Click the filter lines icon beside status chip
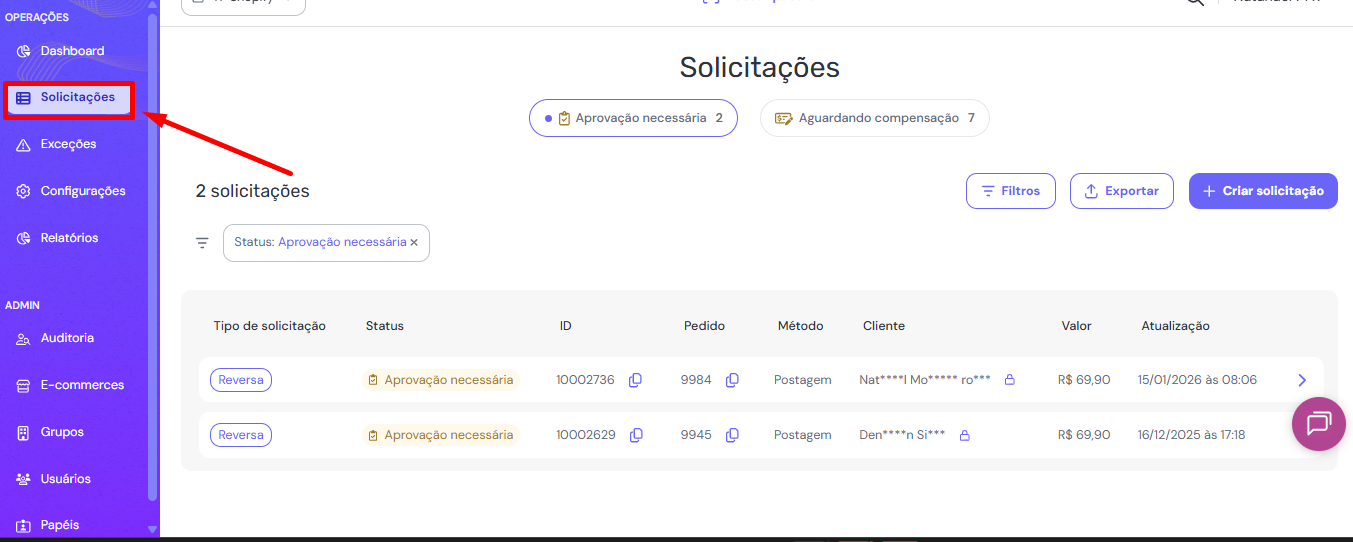Viewport: 1353px width, 542px height. (202, 243)
